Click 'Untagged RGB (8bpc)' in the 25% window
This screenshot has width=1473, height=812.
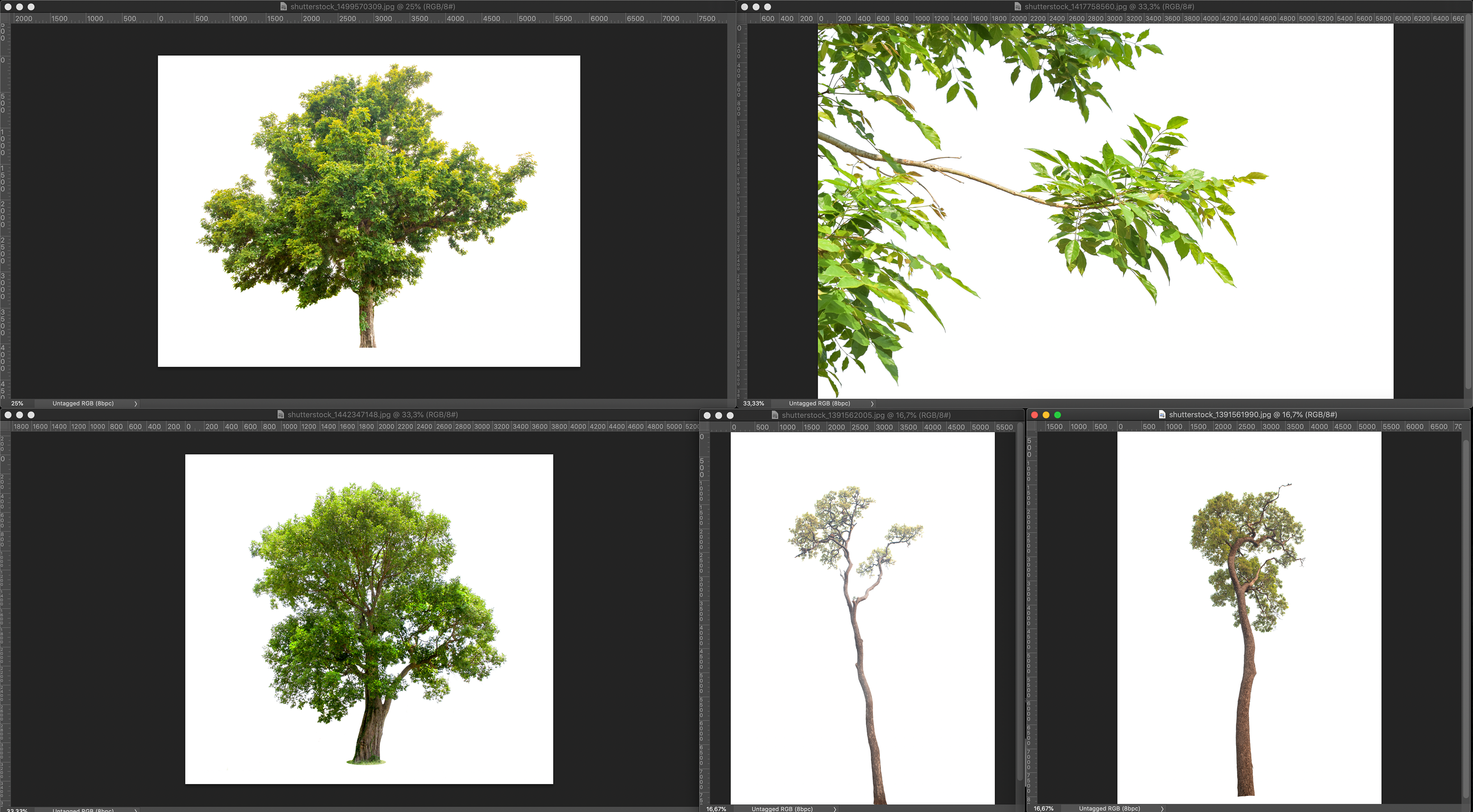tap(83, 404)
